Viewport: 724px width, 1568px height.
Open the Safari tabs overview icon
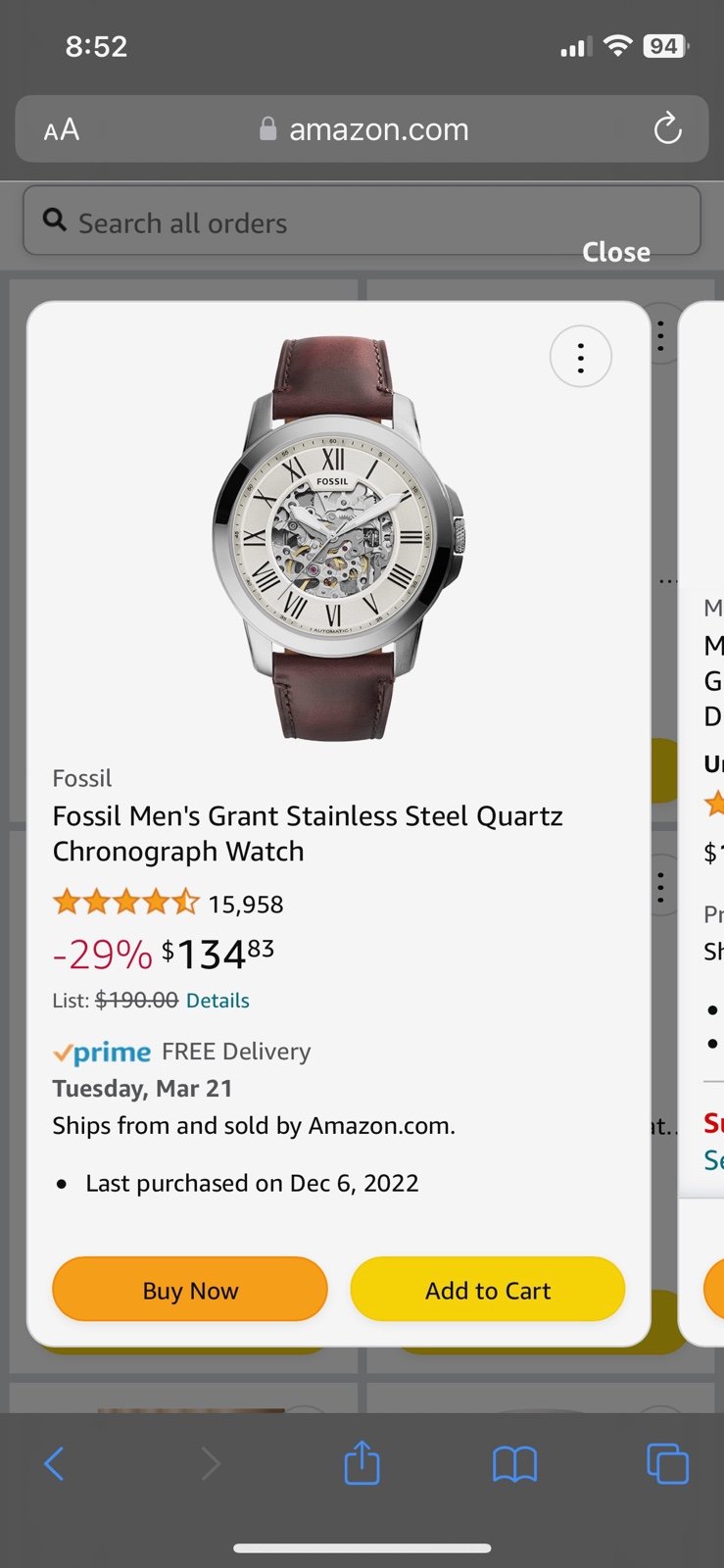click(x=667, y=1464)
